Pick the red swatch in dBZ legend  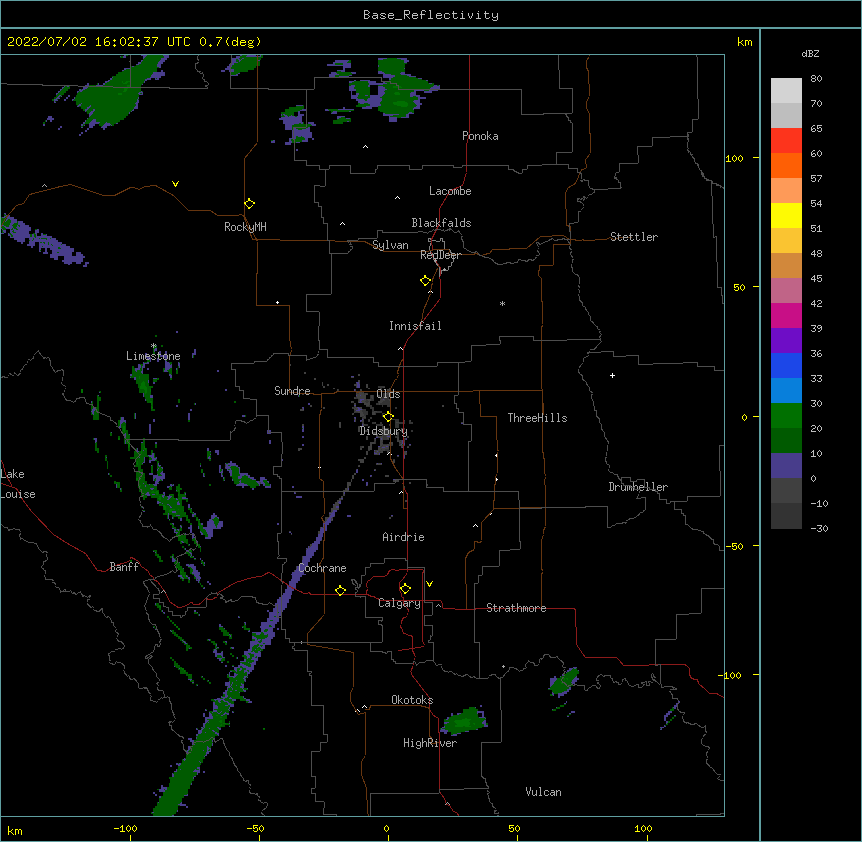786,141
